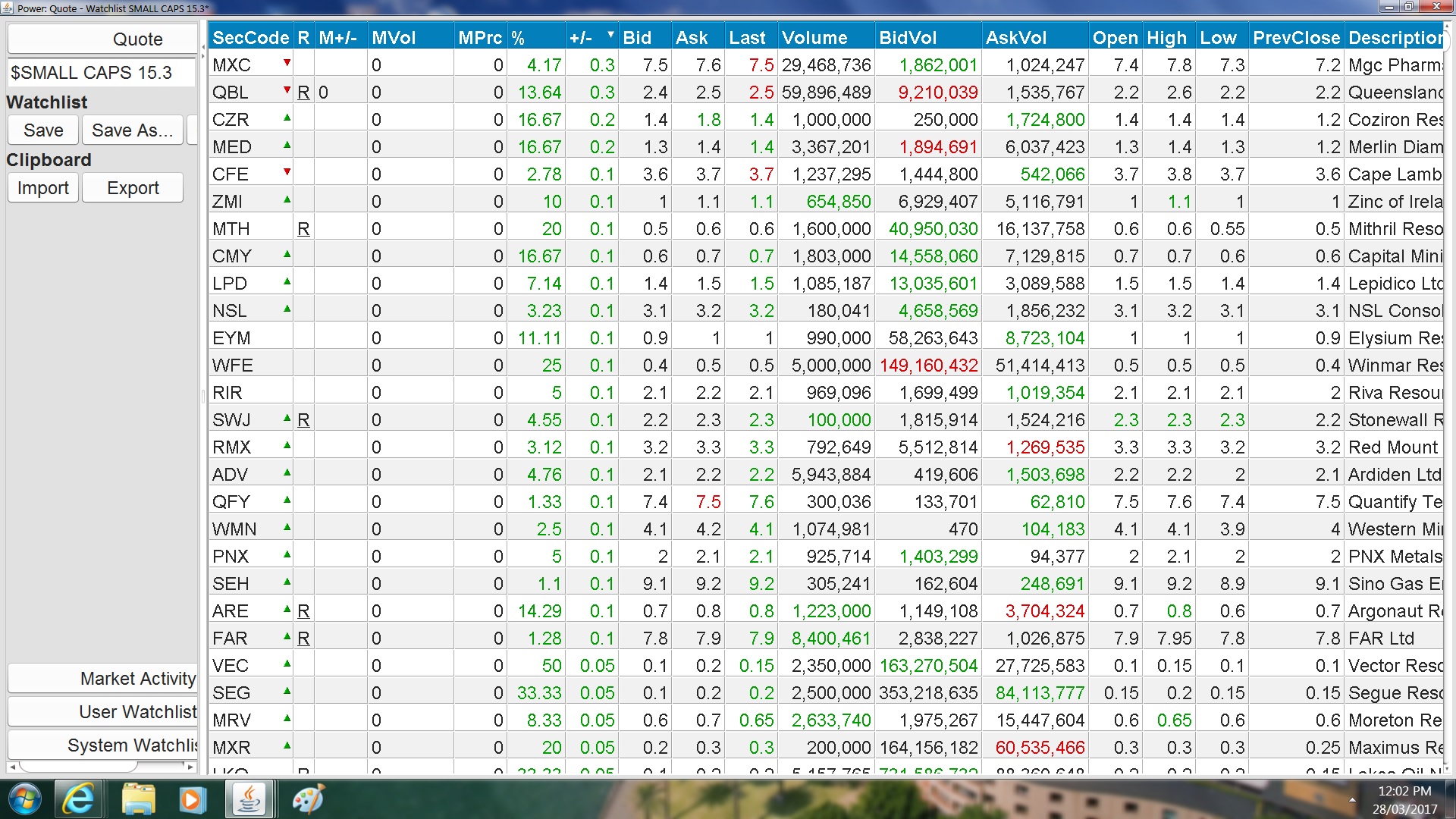Click WFE BidVol 149,160,432 cell
The height and width of the screenshot is (819, 1456).
pyautogui.click(x=927, y=365)
